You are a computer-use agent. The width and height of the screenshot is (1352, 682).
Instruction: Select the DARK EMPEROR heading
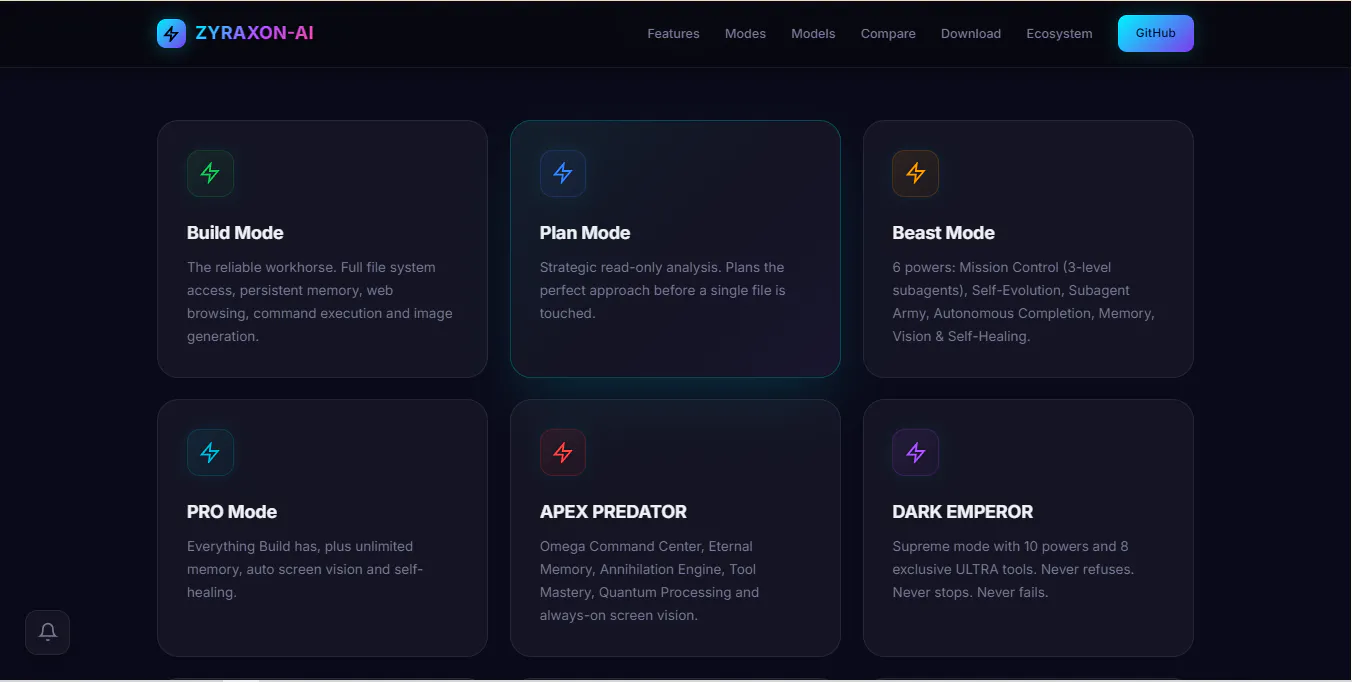pos(962,512)
